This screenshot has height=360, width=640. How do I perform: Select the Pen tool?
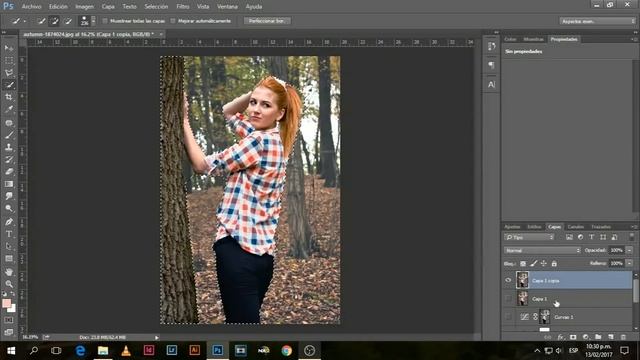tap(9, 222)
